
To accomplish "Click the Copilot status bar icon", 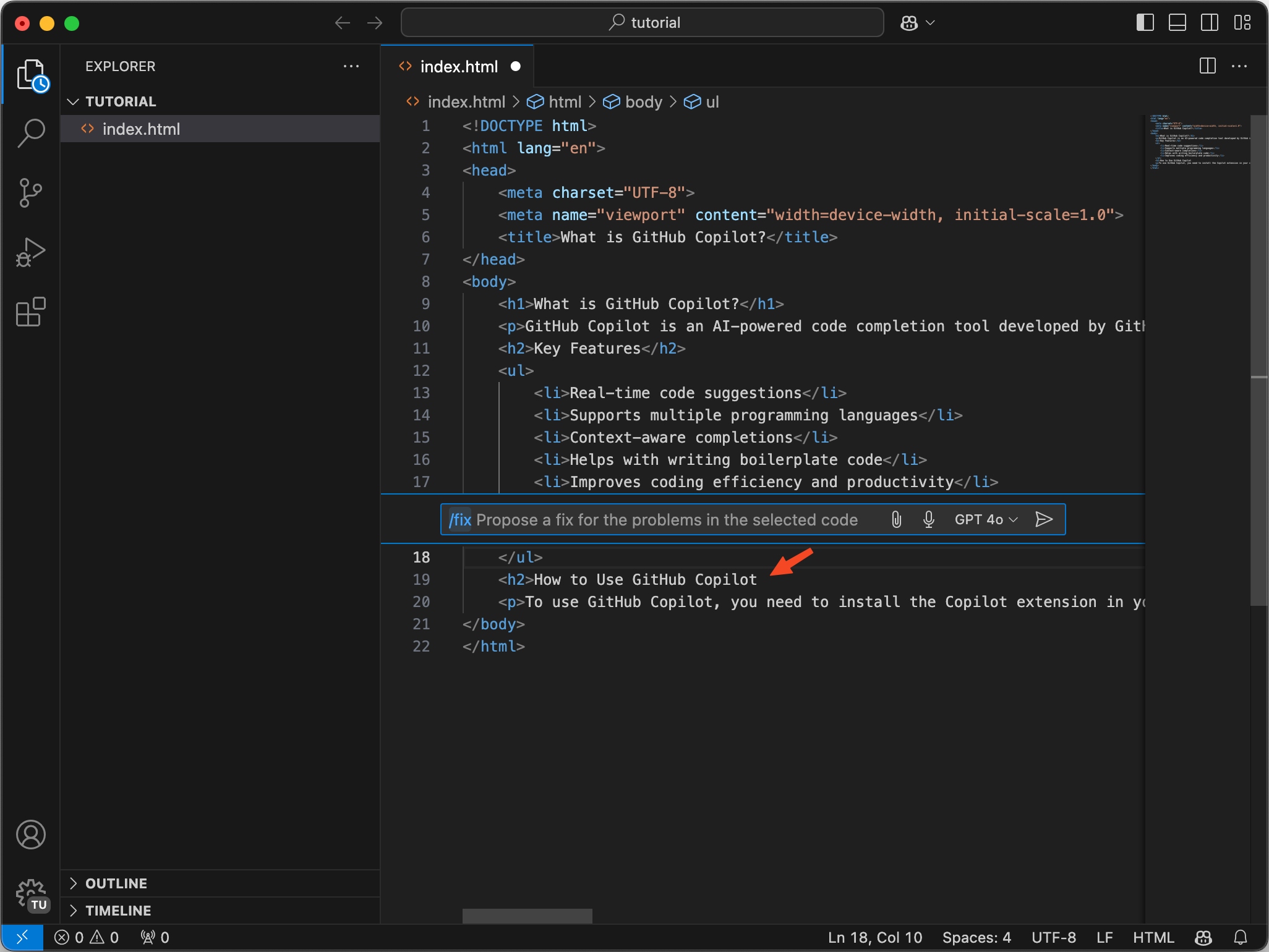I will click(1203, 938).
